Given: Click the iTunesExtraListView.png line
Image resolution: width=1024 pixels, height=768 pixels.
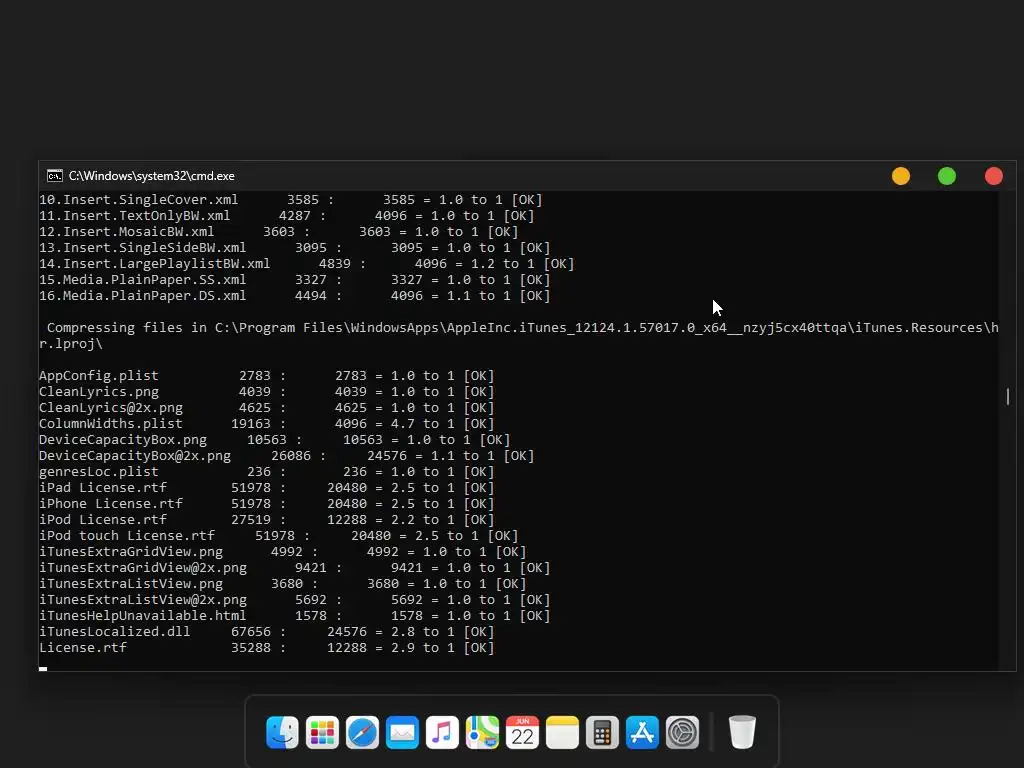Looking at the screenshot, I should click(x=283, y=584).
